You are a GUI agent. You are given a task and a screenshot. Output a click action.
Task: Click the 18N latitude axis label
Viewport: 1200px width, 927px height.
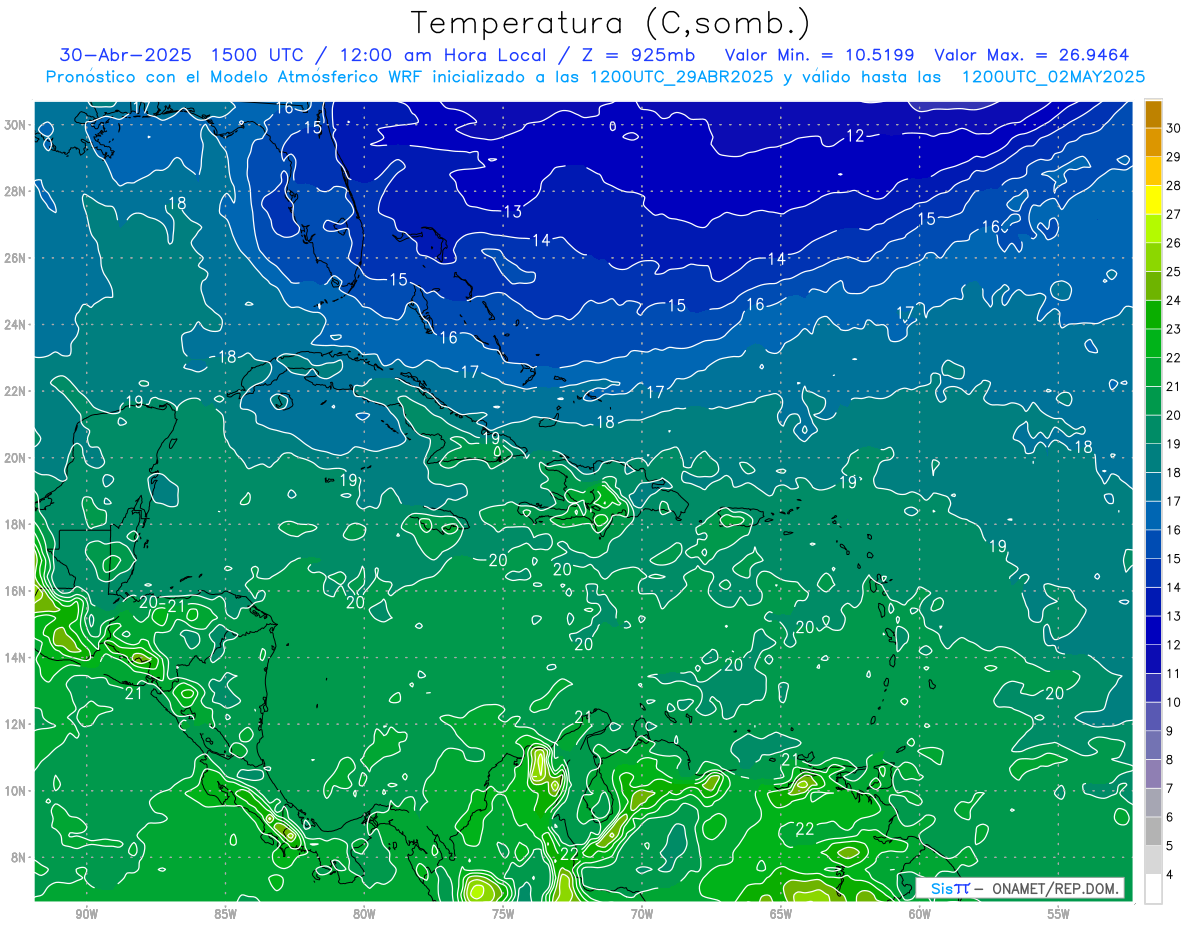17,524
